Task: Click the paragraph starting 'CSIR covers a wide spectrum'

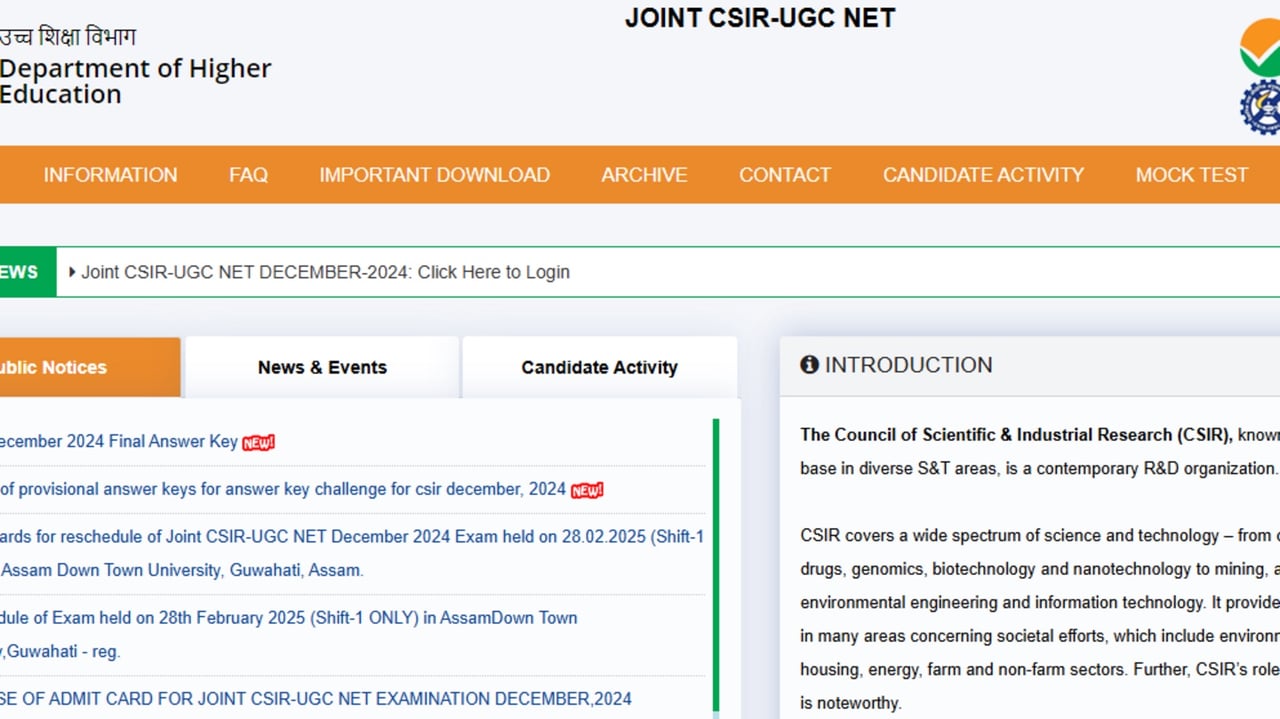Action: (1040, 619)
